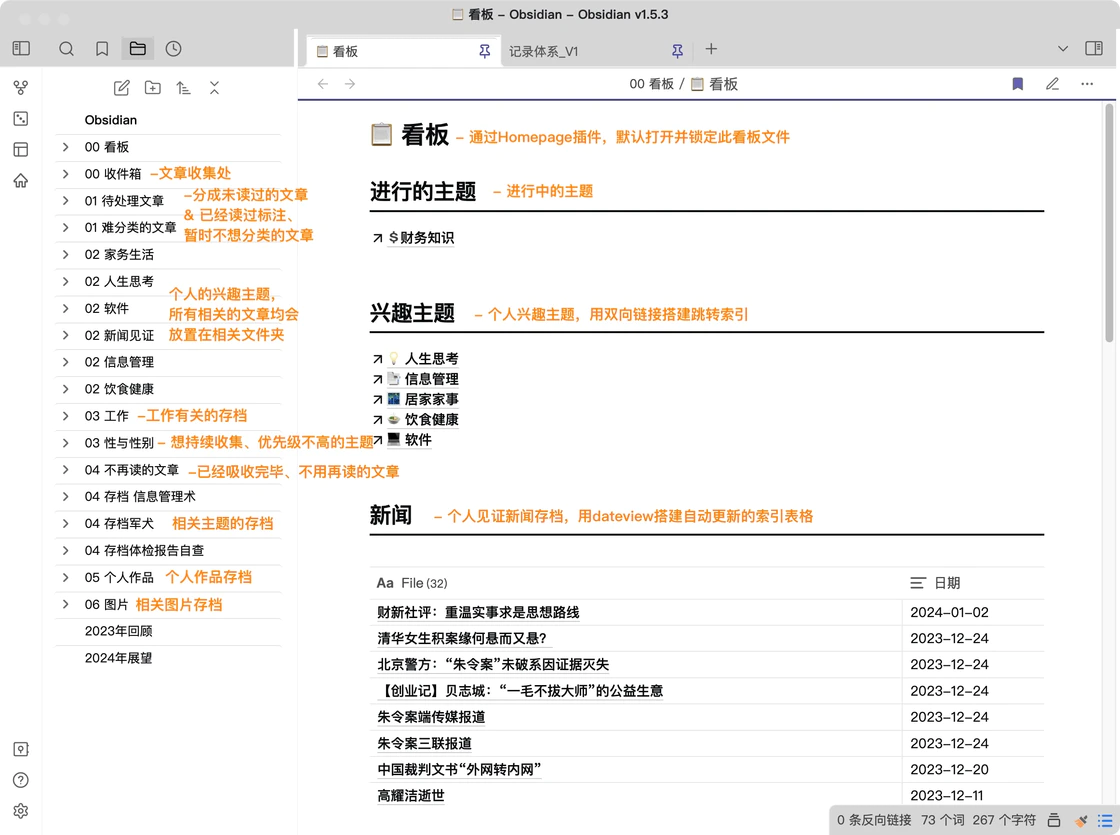The width and height of the screenshot is (1120, 835).
Task: Expand the 00 收件箱 folder
Action: coord(66,174)
